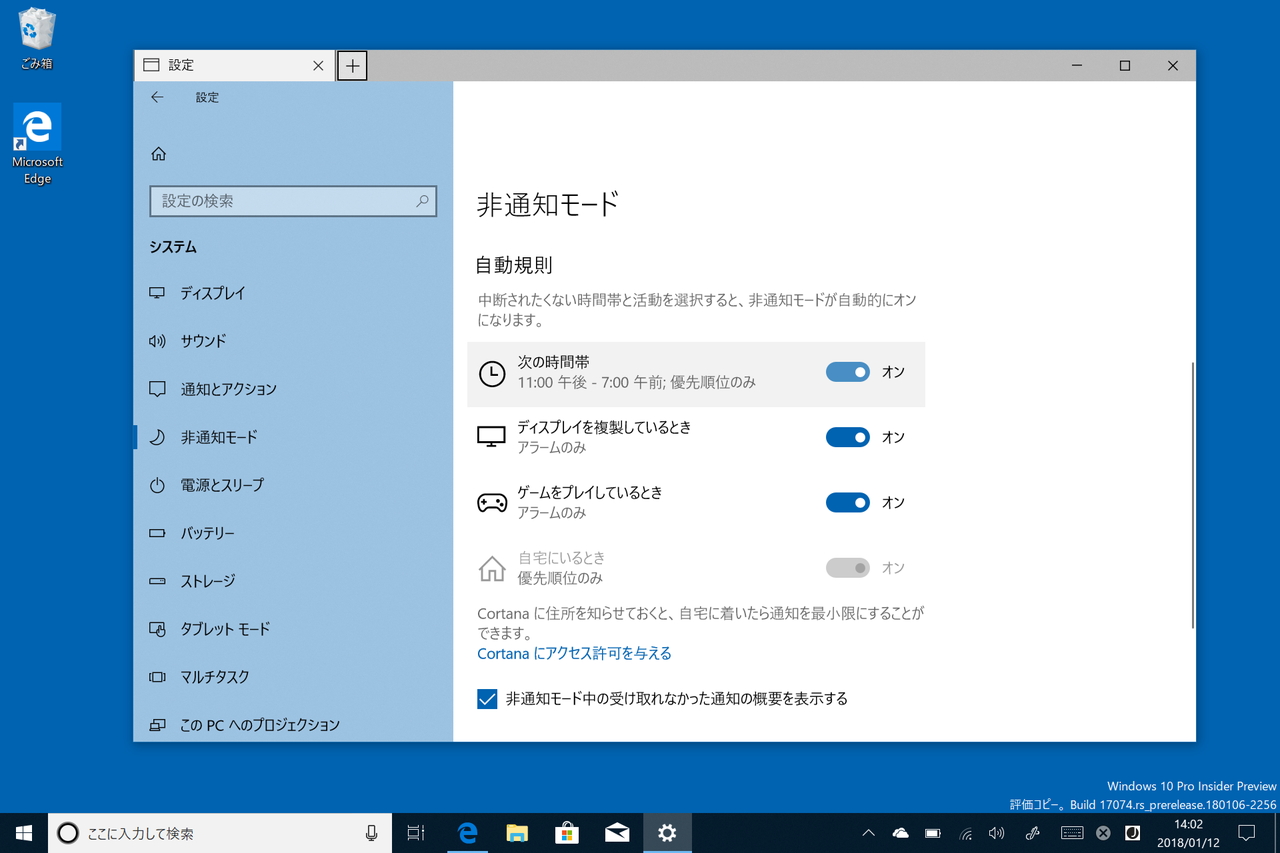Open the volume icon in the system tray

(996, 832)
